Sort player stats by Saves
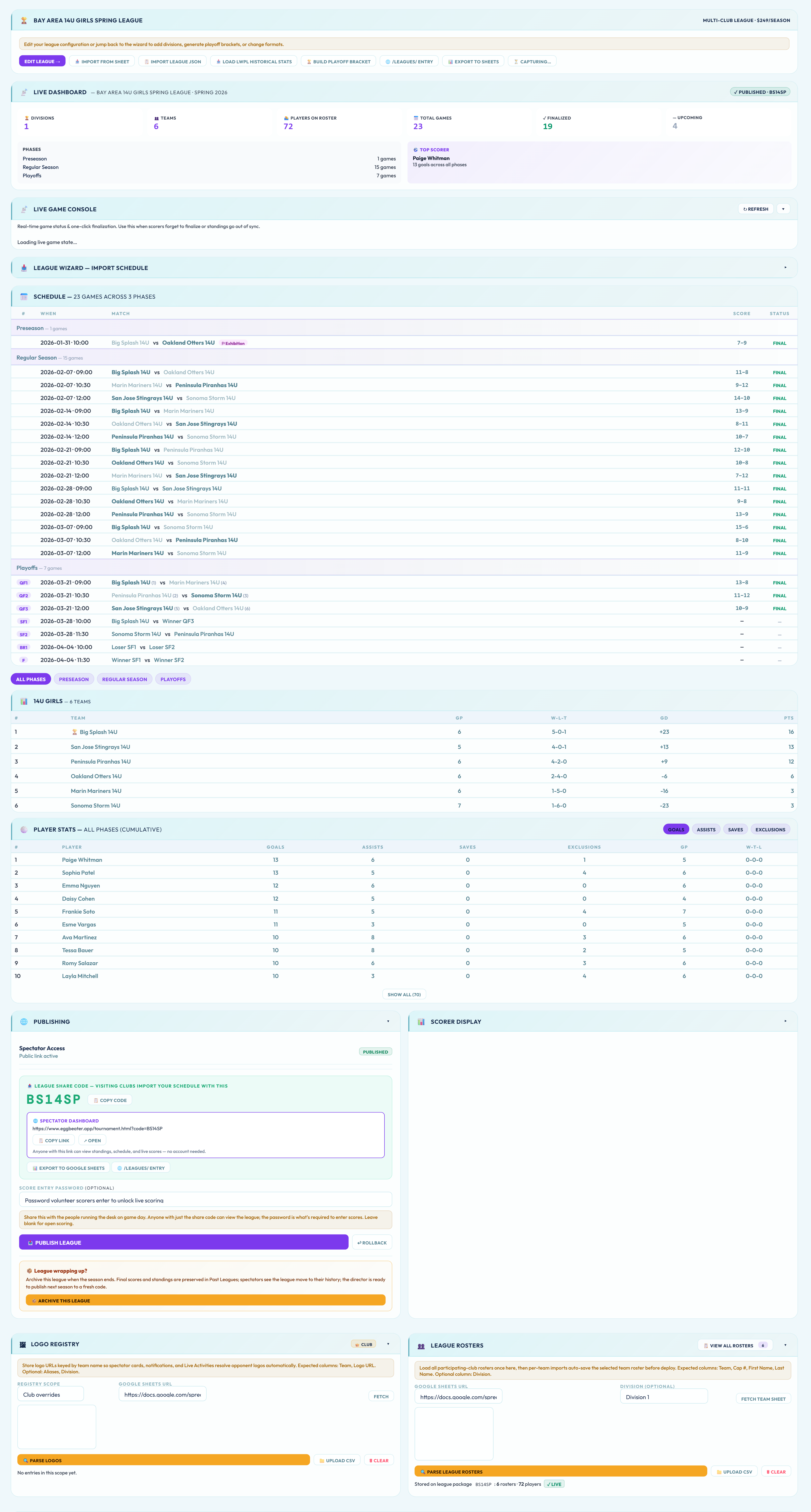 tap(735, 829)
